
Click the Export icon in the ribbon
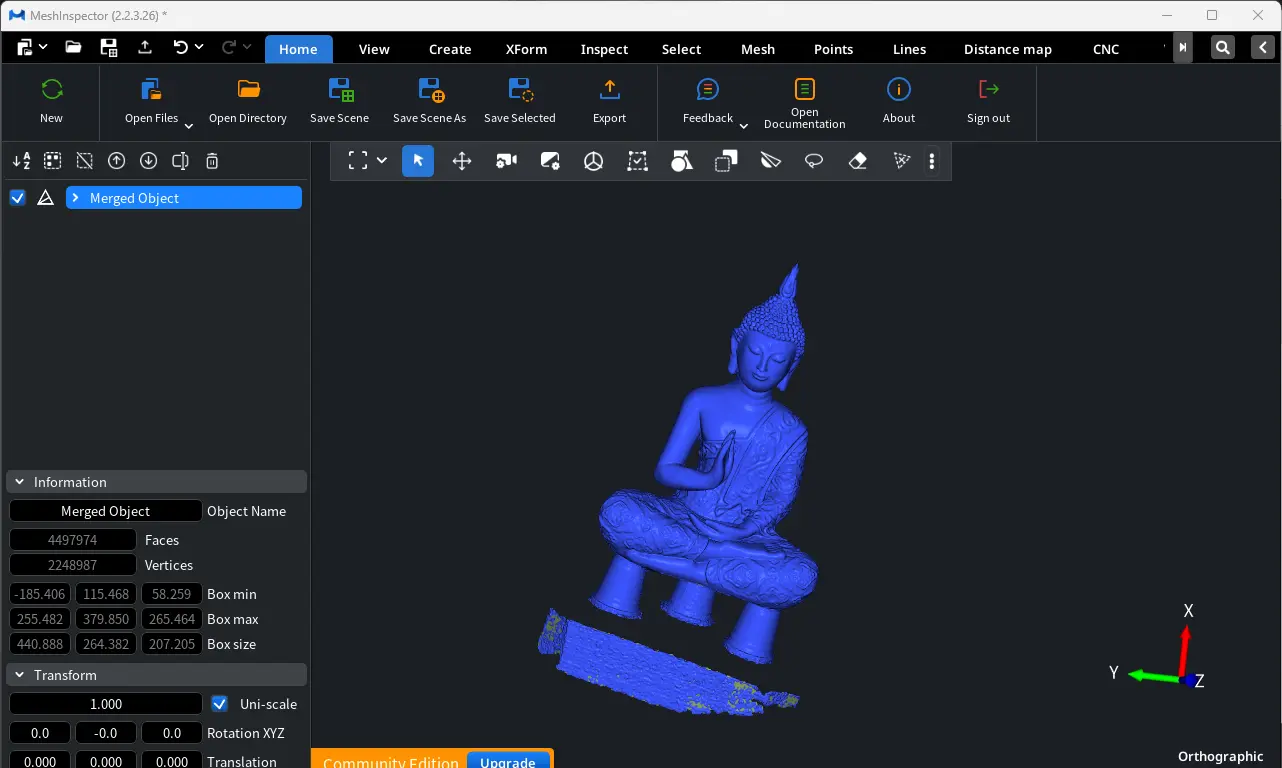coord(609,90)
